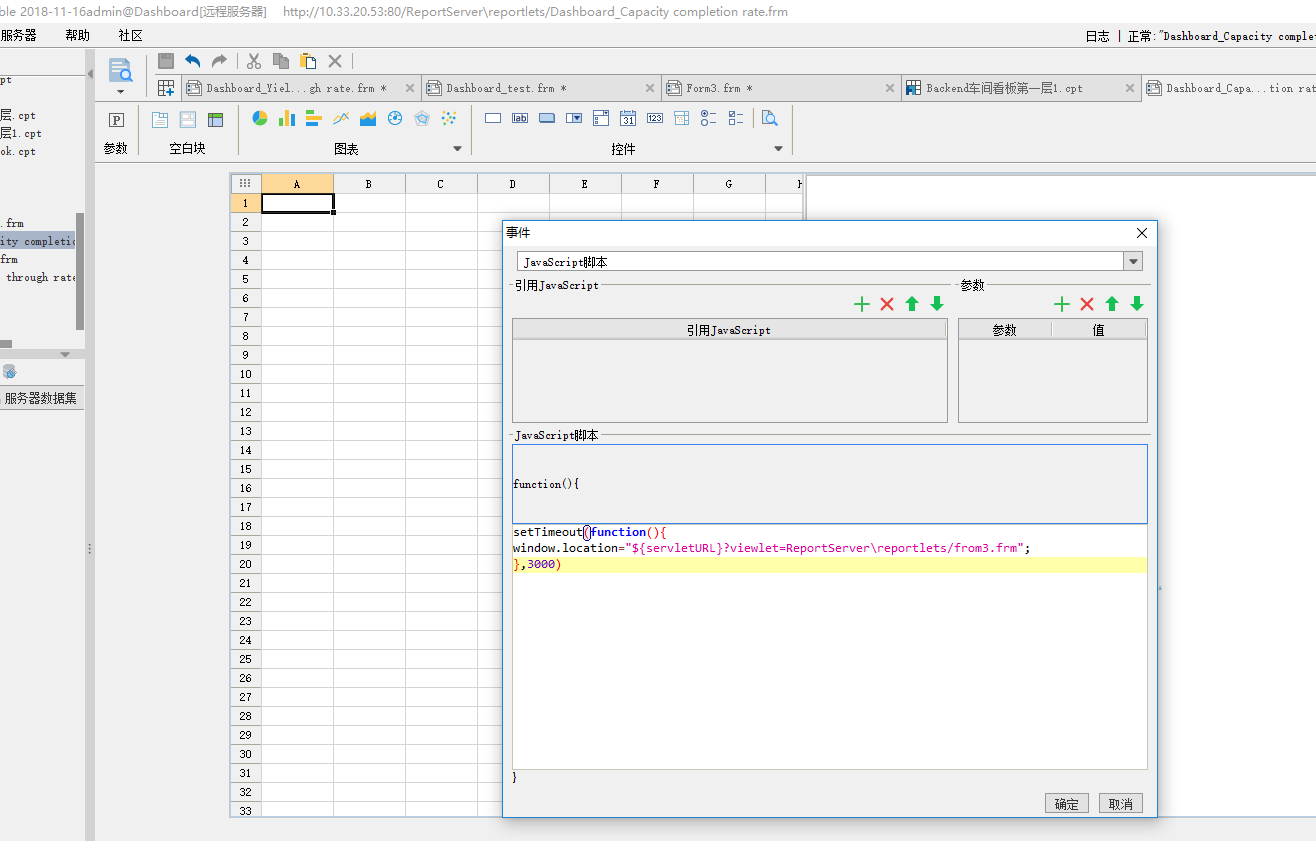Close the Dashboard_test.frm tab
The width and height of the screenshot is (1316, 841).
(x=650, y=88)
